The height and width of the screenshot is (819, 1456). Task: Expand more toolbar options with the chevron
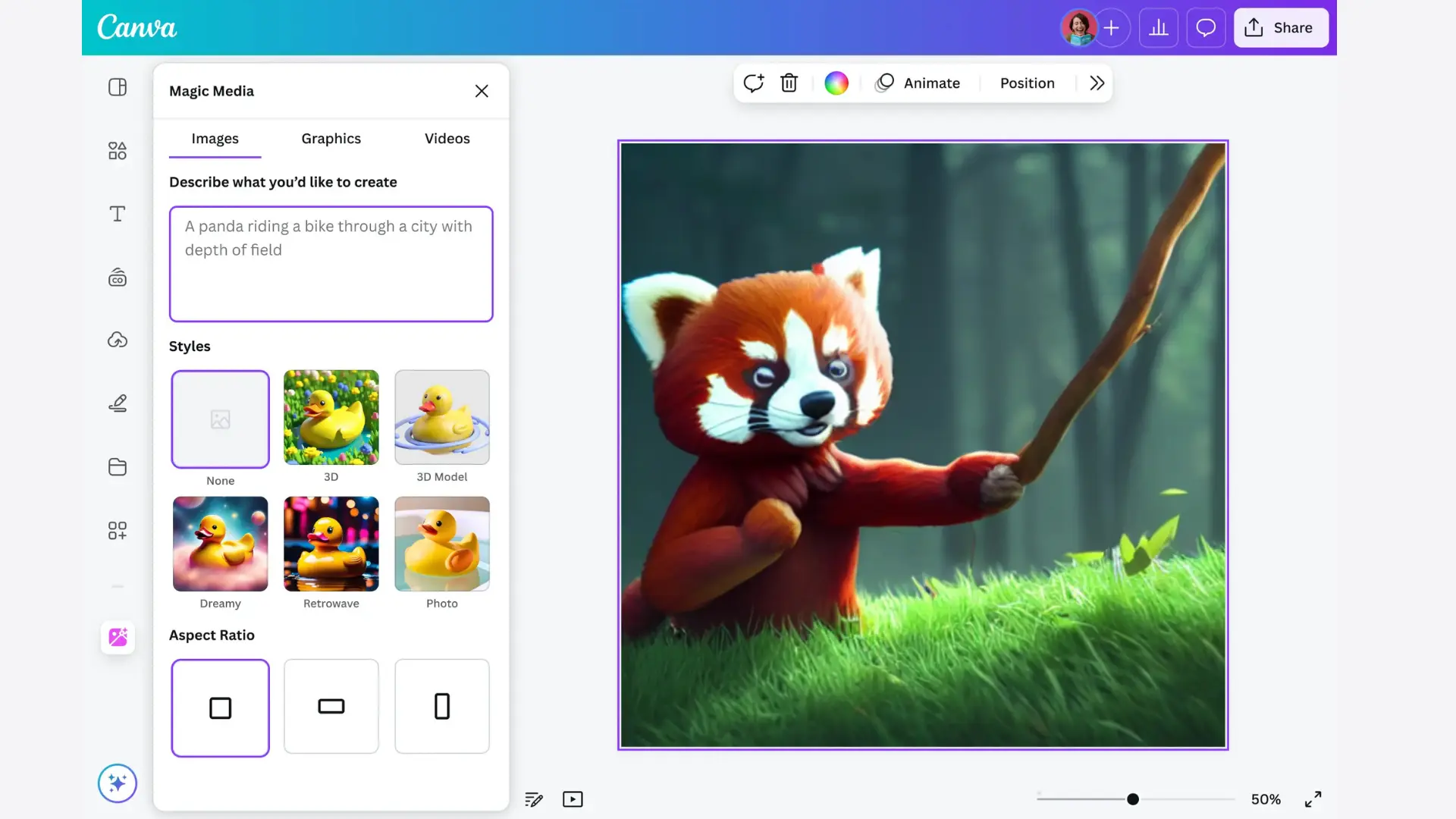[1097, 83]
